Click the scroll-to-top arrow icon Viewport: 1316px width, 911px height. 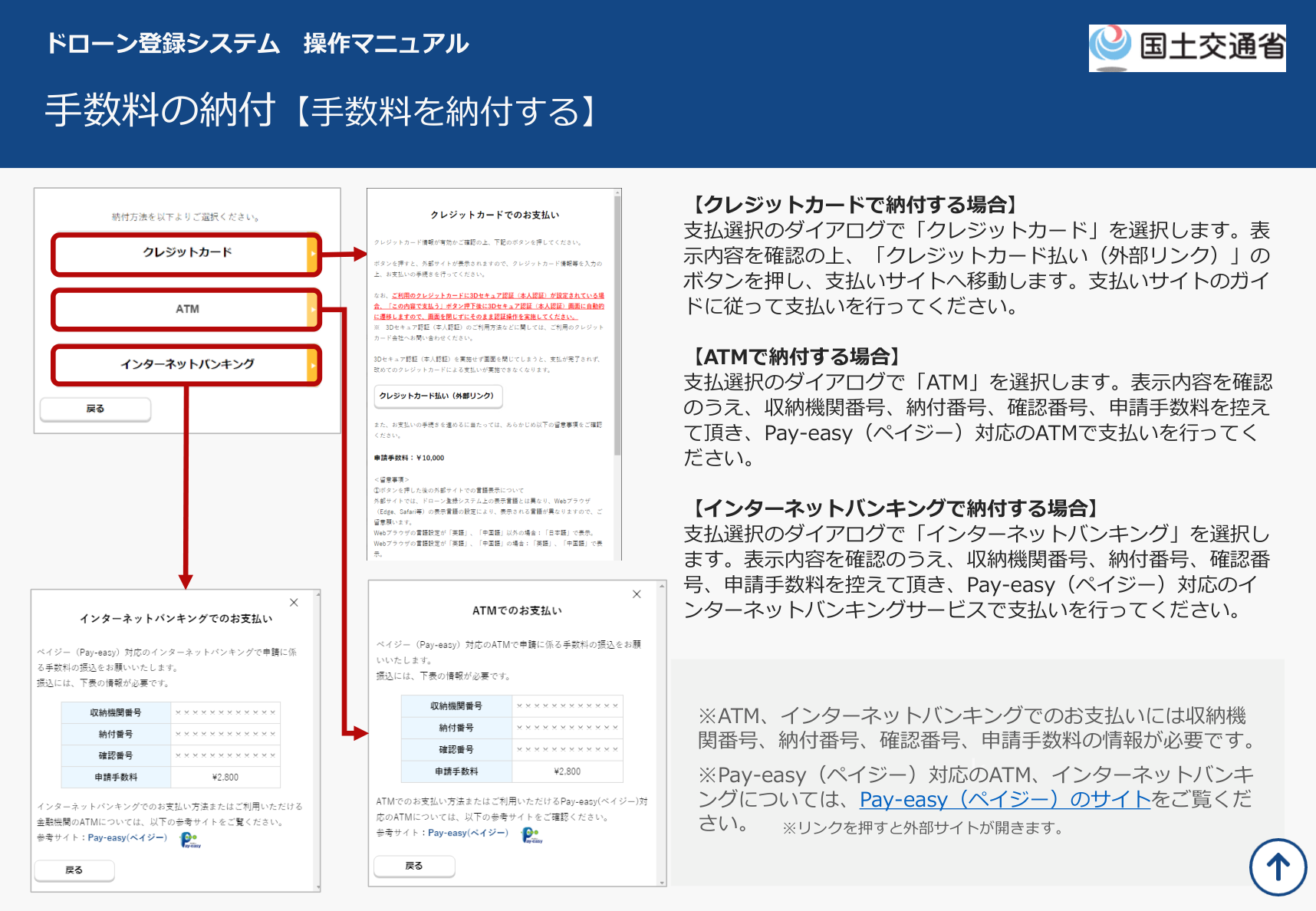pos(1278,867)
